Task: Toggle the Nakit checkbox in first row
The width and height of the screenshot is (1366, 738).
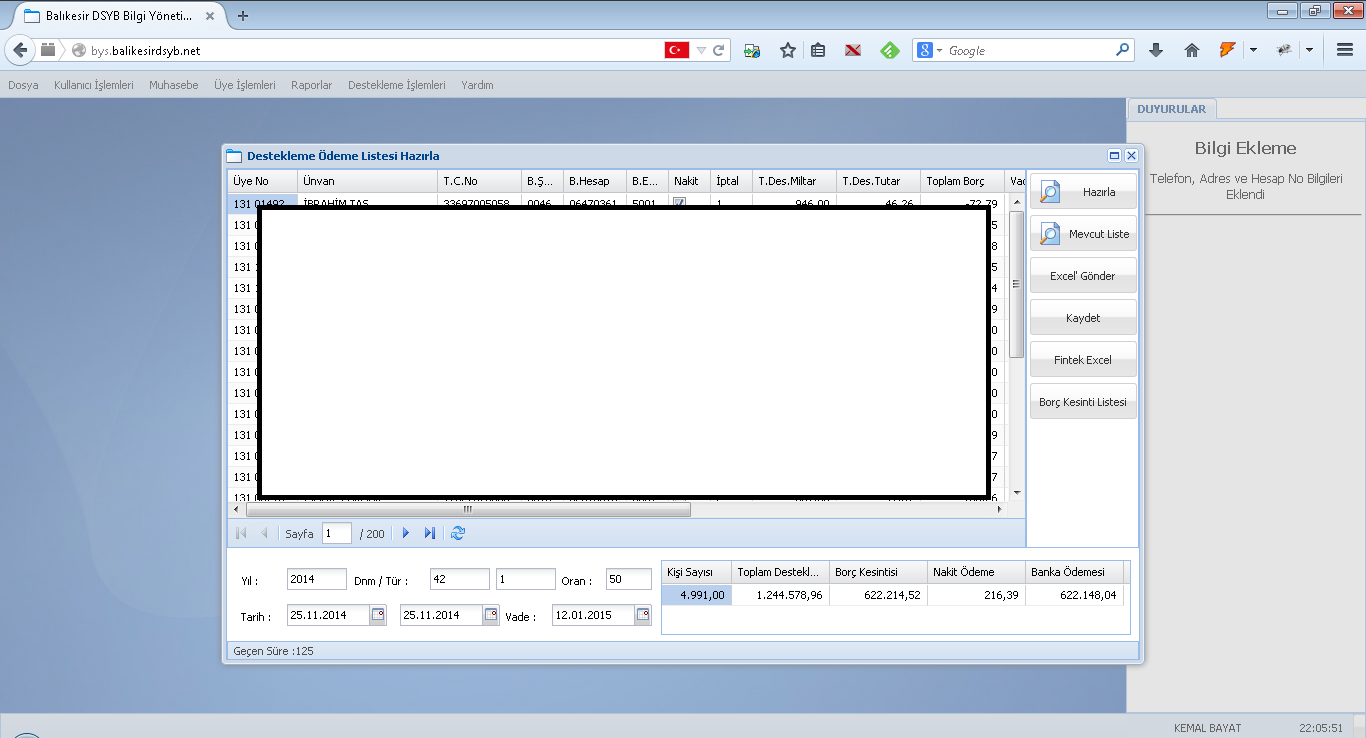Action: point(679,203)
